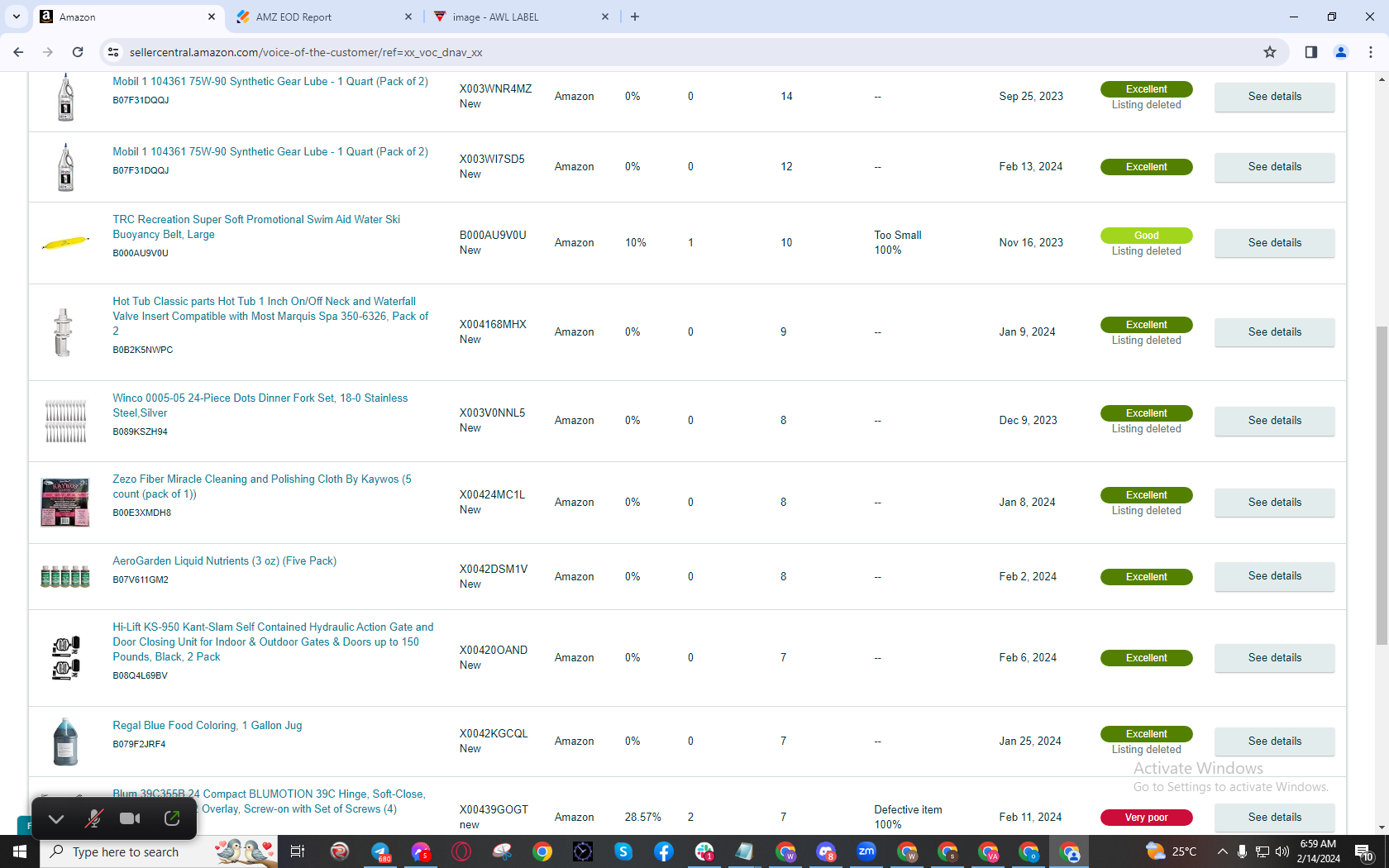
Task: Open Skype from the taskbar
Action: 623,851
